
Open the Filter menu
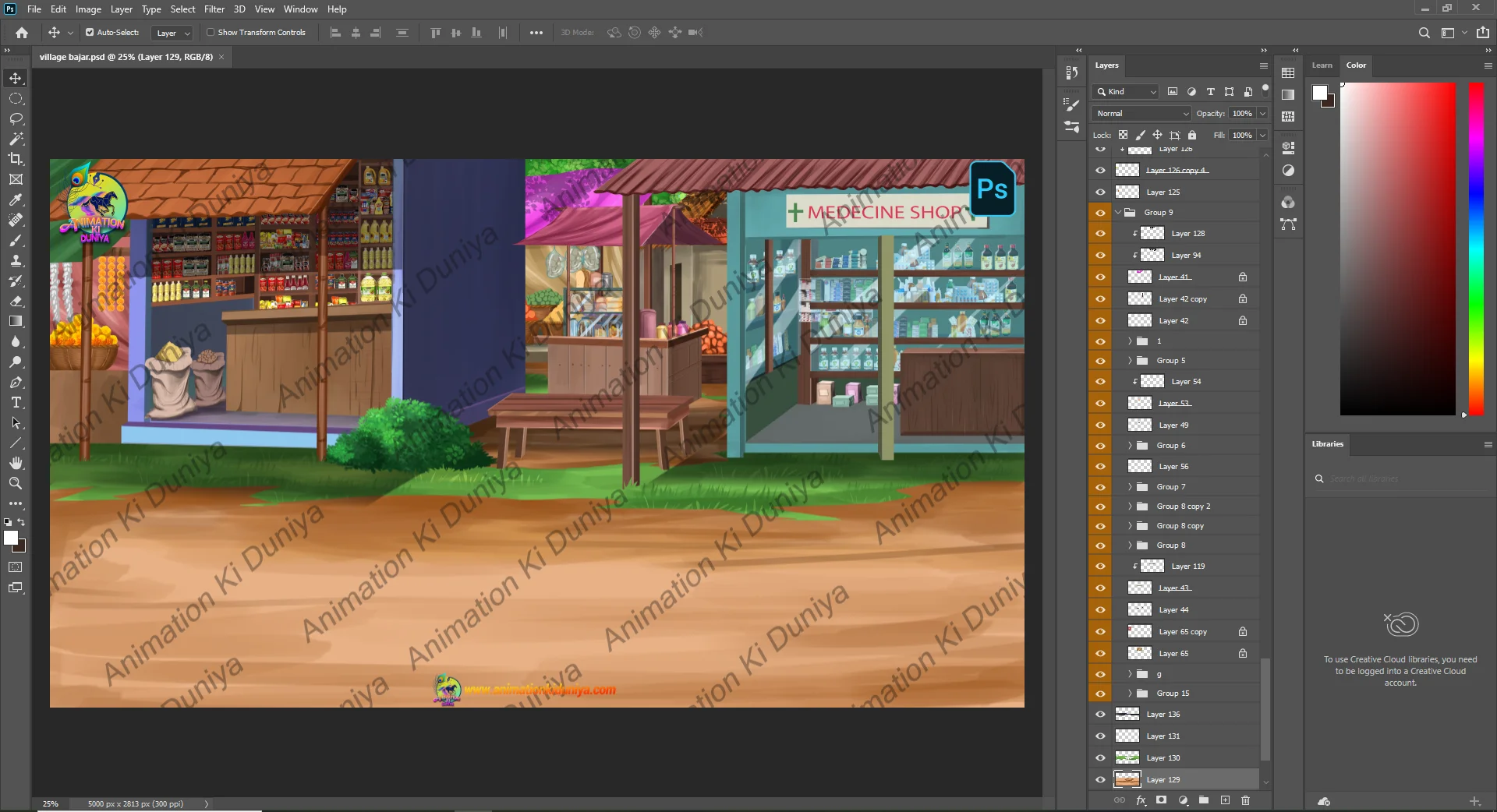coord(214,9)
